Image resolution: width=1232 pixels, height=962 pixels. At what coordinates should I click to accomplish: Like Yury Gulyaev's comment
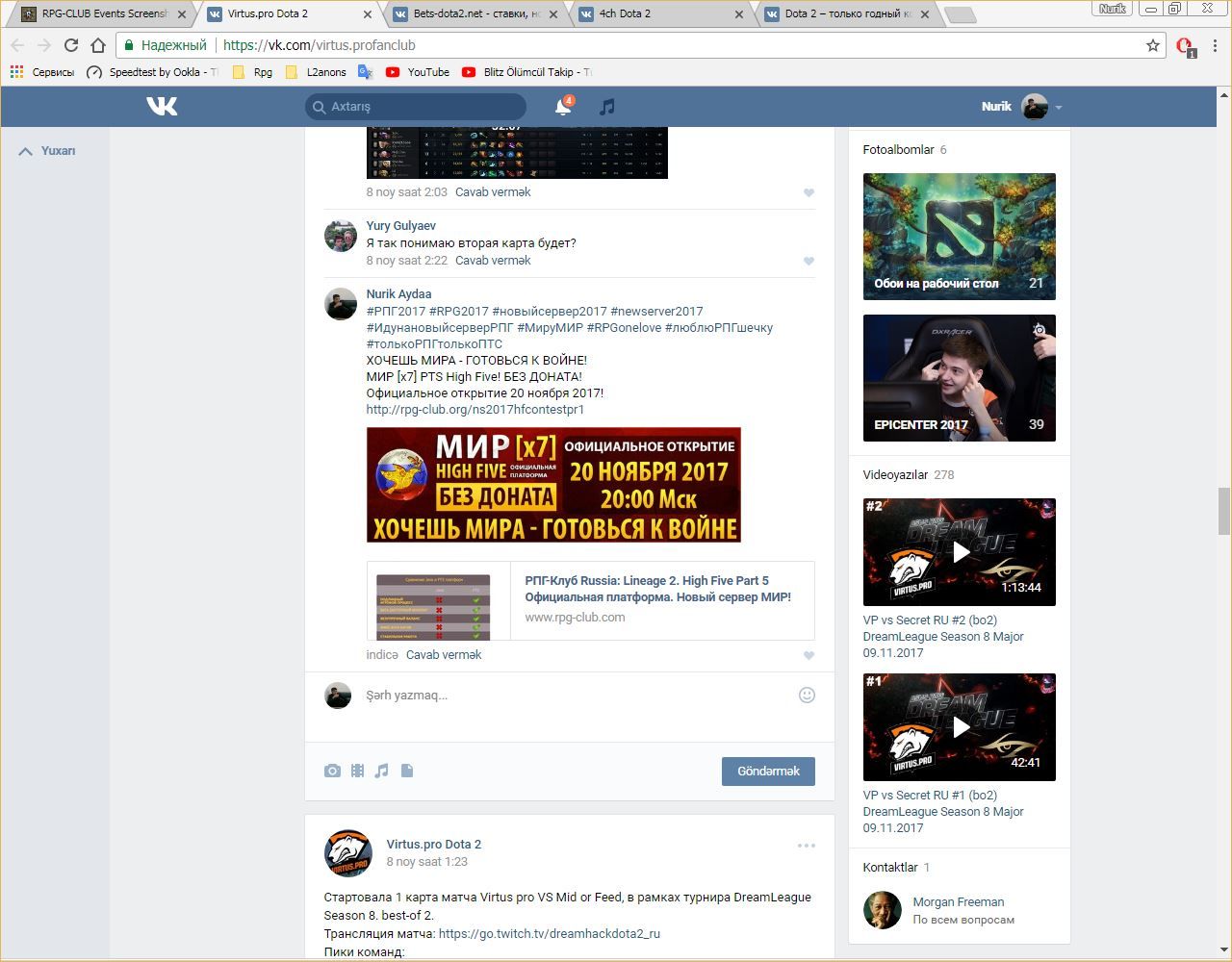pos(808,261)
